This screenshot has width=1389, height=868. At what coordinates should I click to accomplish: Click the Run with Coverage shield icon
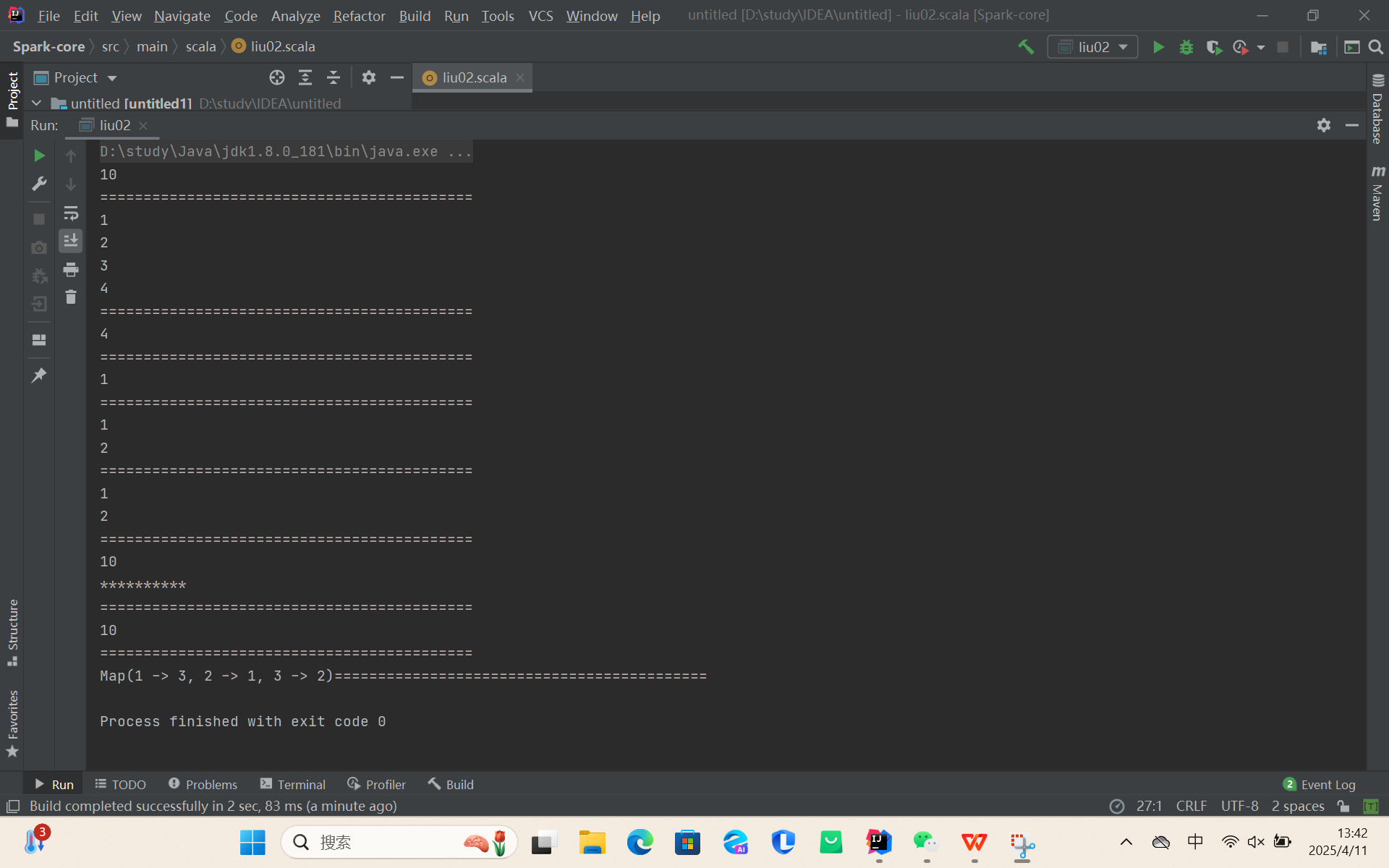click(x=1213, y=47)
